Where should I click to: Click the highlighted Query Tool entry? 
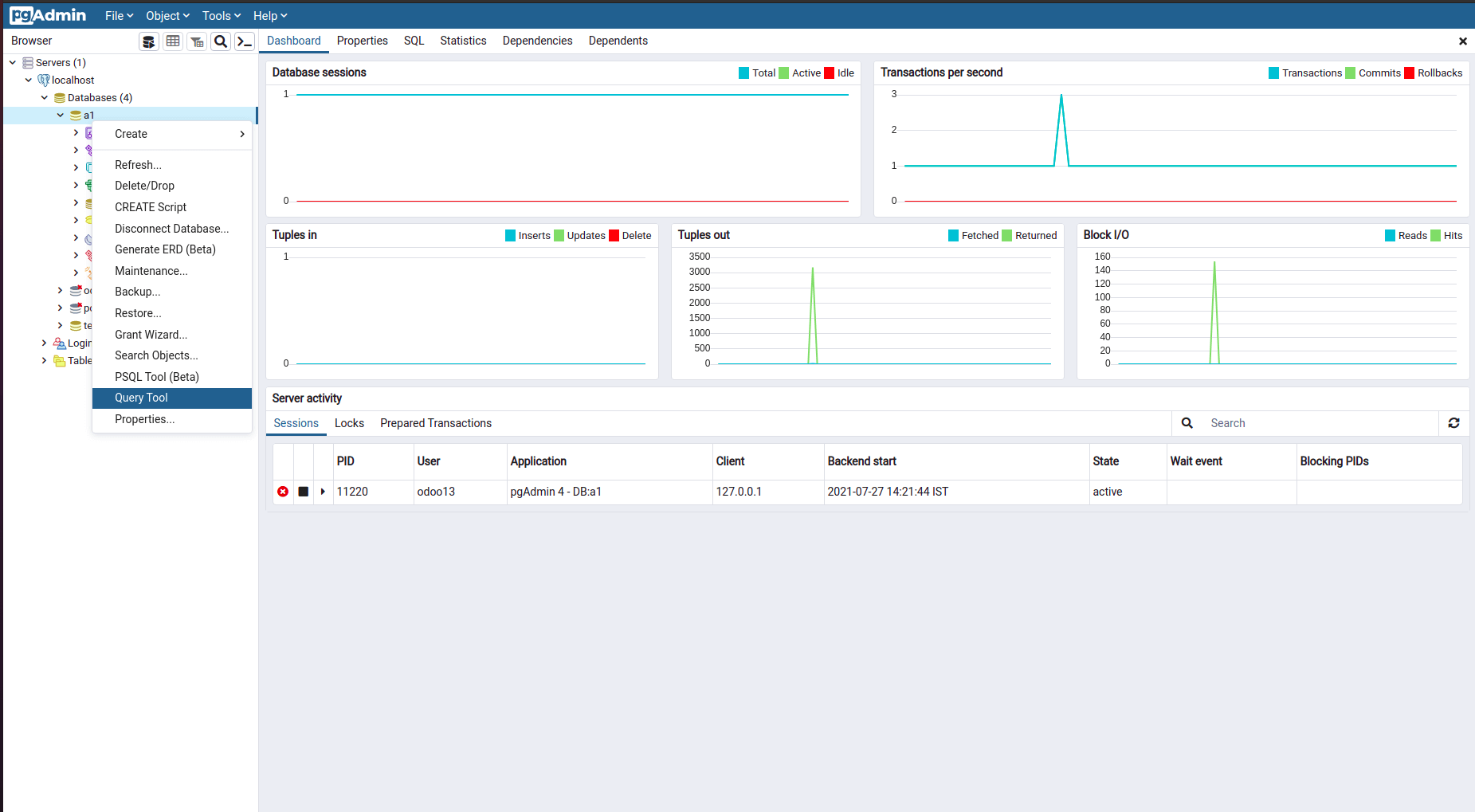tap(172, 398)
